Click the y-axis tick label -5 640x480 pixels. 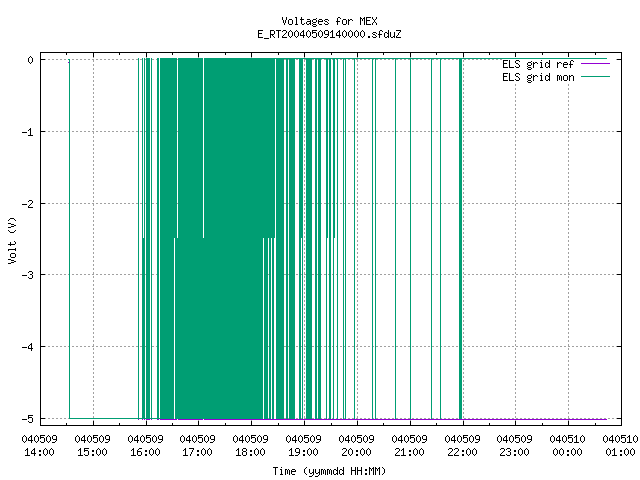(x=27, y=419)
